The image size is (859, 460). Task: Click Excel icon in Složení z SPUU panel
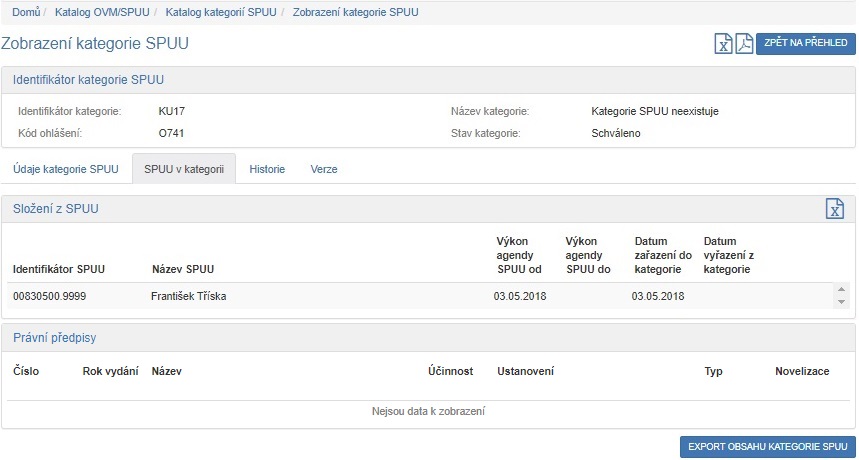pyautogui.click(x=834, y=208)
